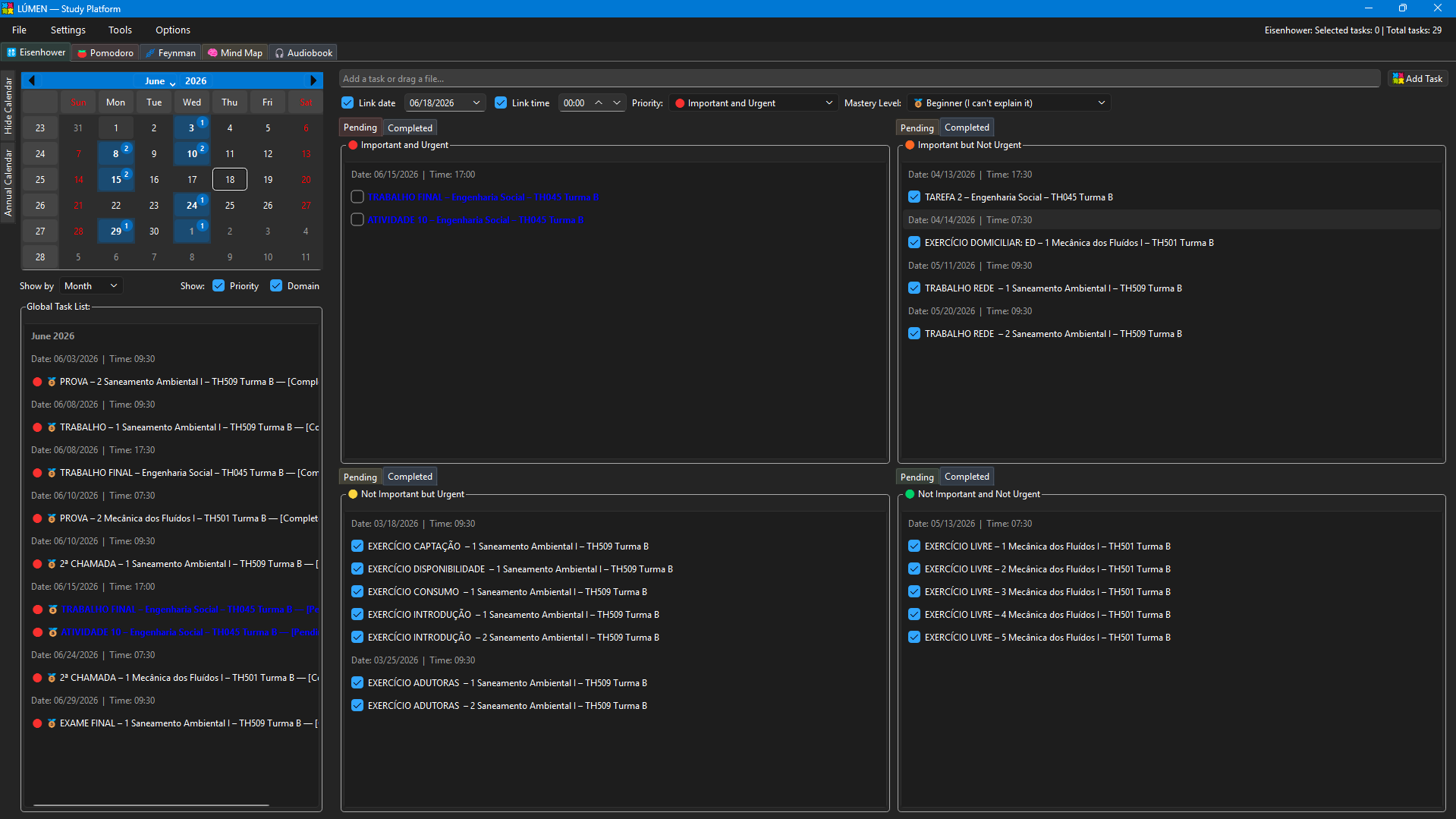Click the Pomodoro tomato tab icon
Viewport: 1456px width, 819px height.
coord(82,53)
